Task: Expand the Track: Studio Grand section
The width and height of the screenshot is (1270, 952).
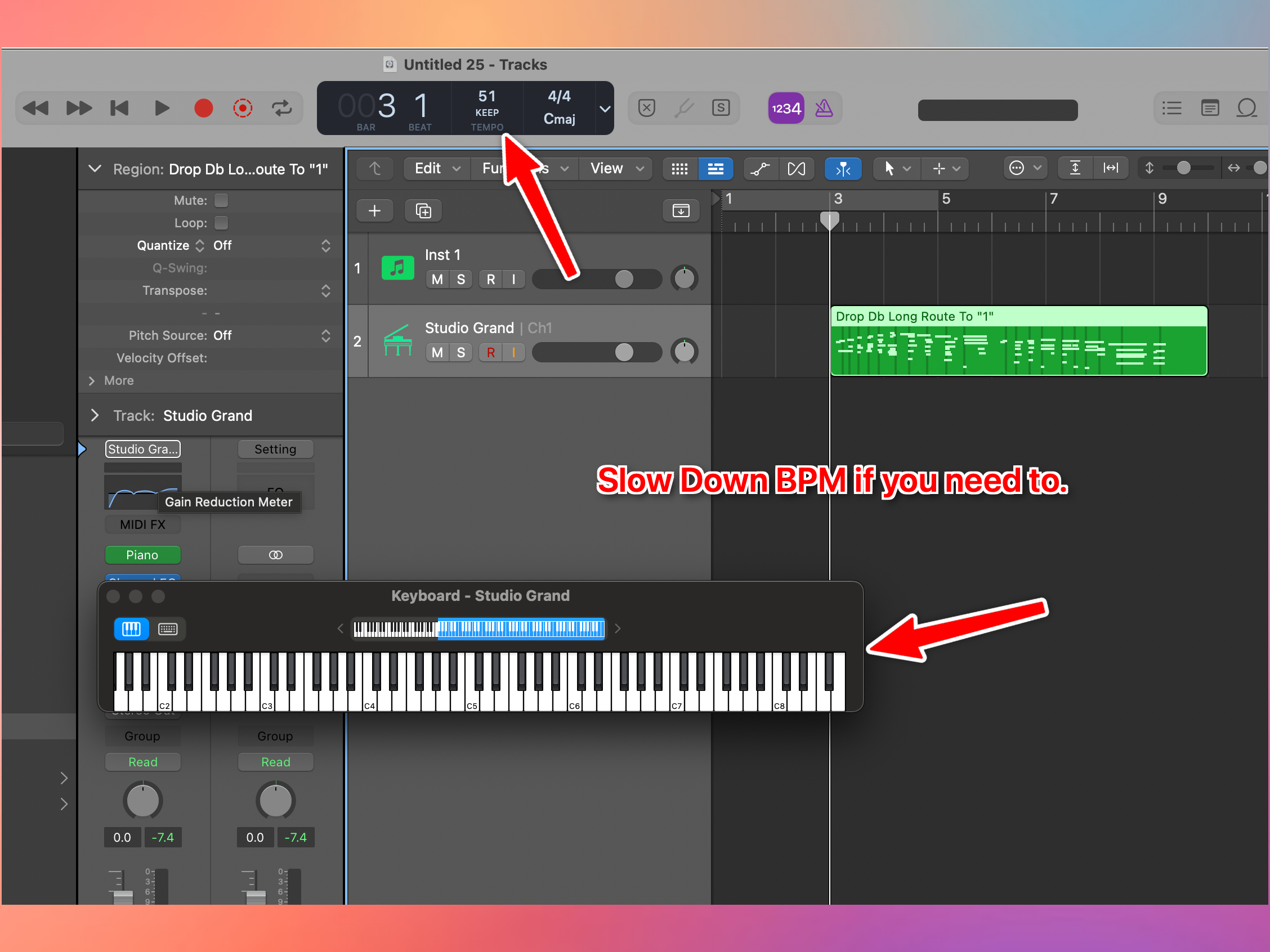Action: pyautogui.click(x=95, y=415)
